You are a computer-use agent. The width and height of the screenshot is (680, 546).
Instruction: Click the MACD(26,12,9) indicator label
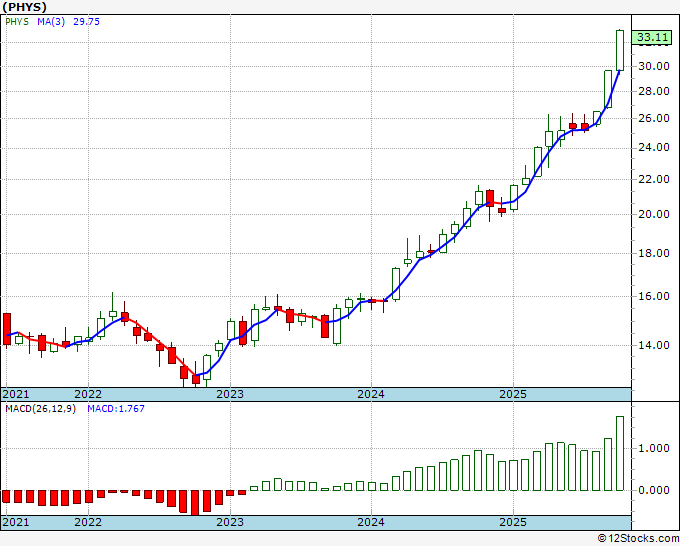40,409
